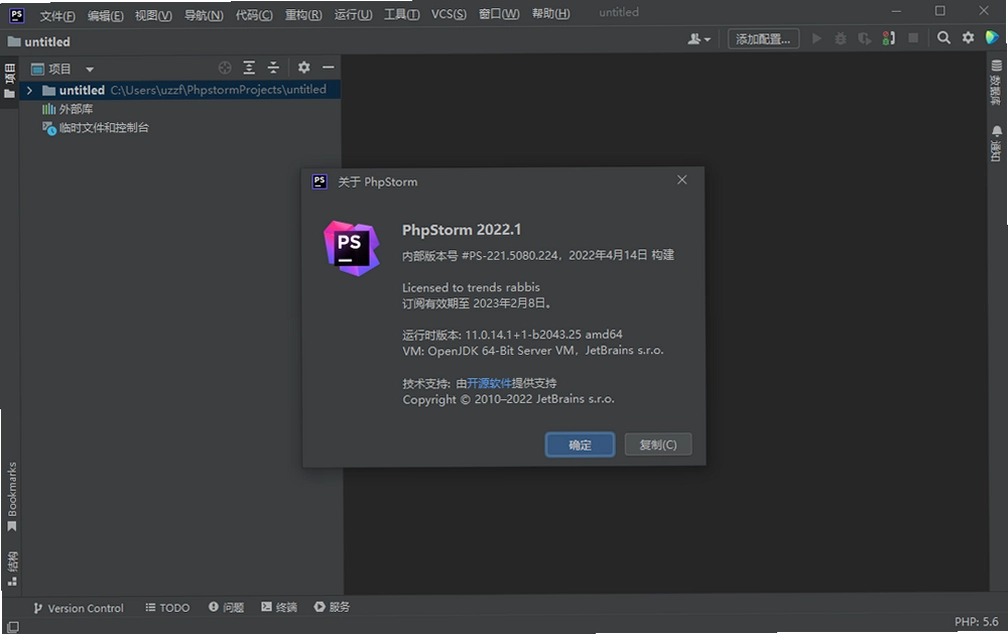Image resolution: width=1008 pixels, height=634 pixels.
Task: Collapse all items in project panel
Action: [273, 68]
